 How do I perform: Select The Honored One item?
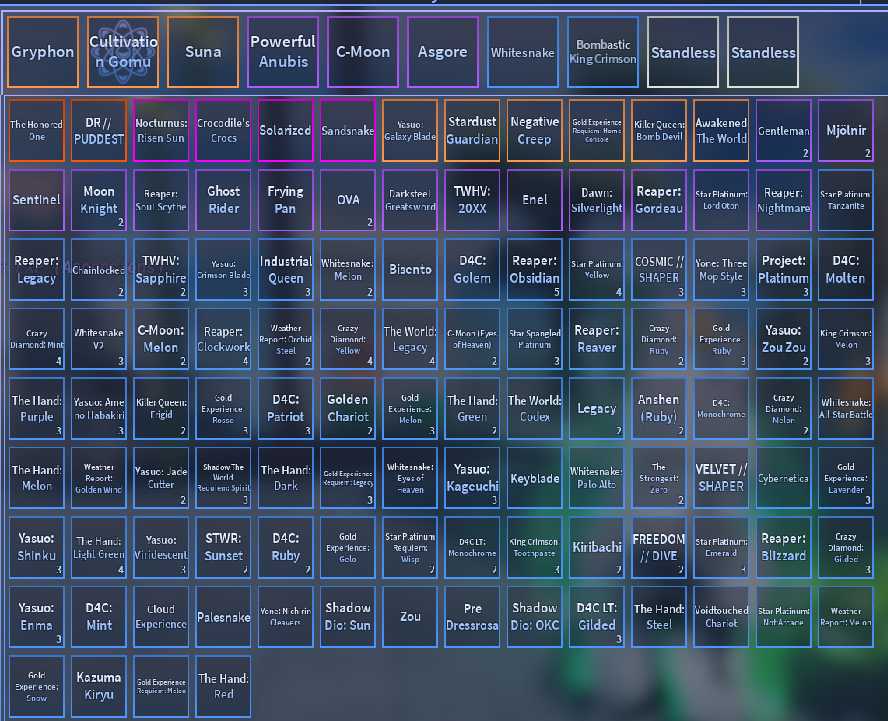click(37, 130)
